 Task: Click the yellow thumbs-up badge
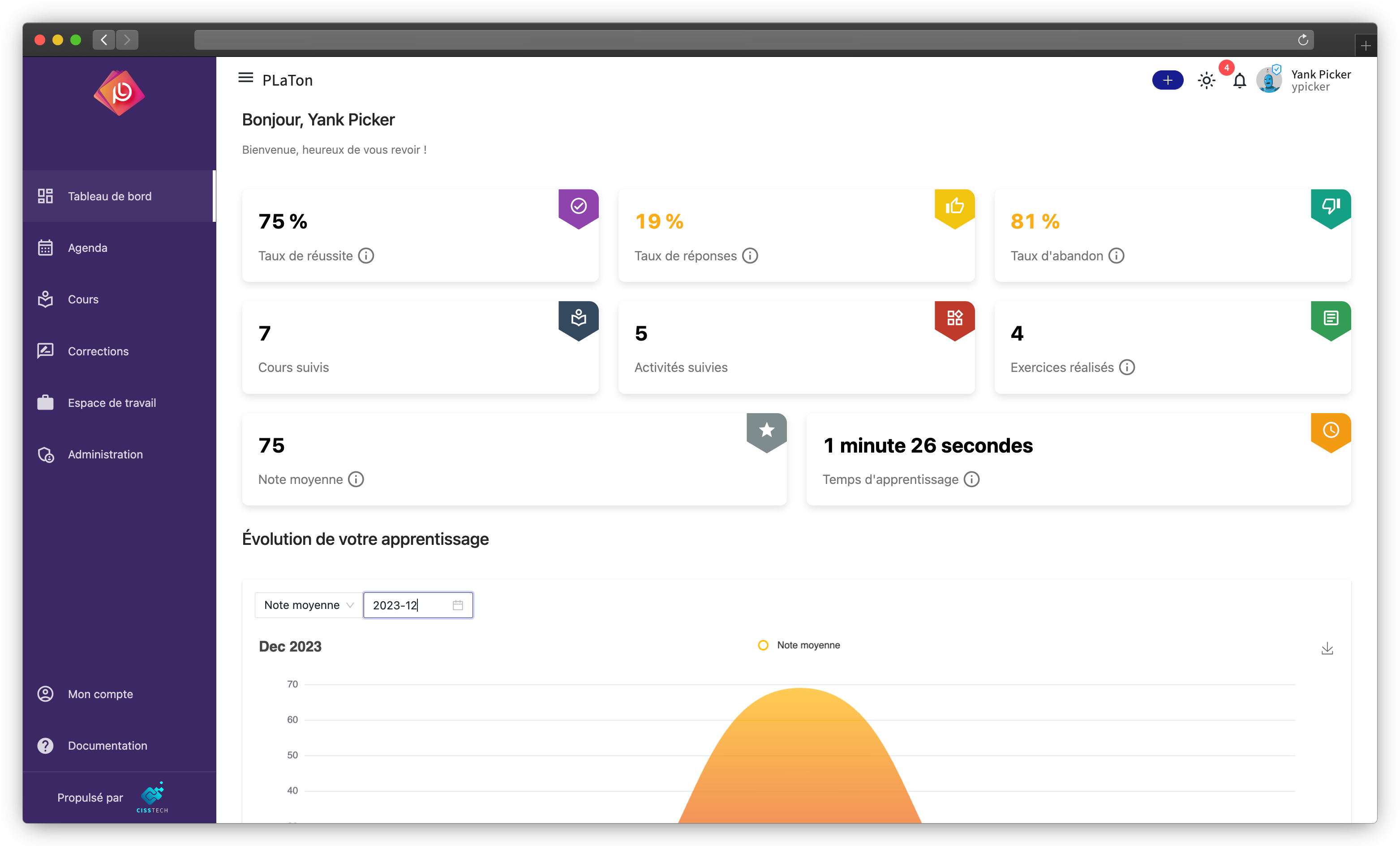coord(954,208)
